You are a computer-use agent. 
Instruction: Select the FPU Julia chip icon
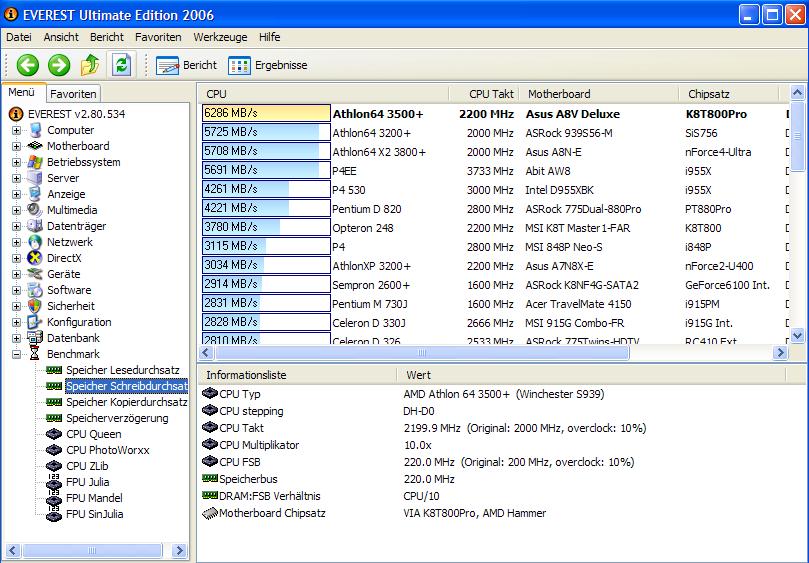(x=54, y=482)
